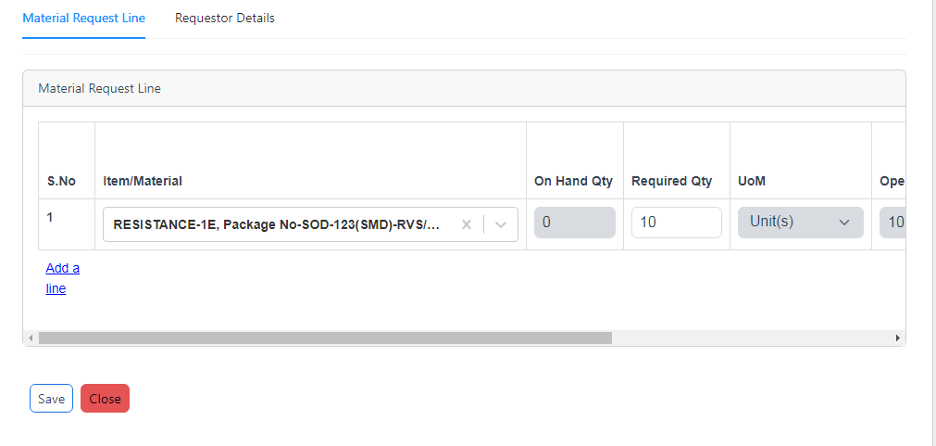Click the horizontal scrollbar right arrow
Screen dimensions: 936x446
897,338
